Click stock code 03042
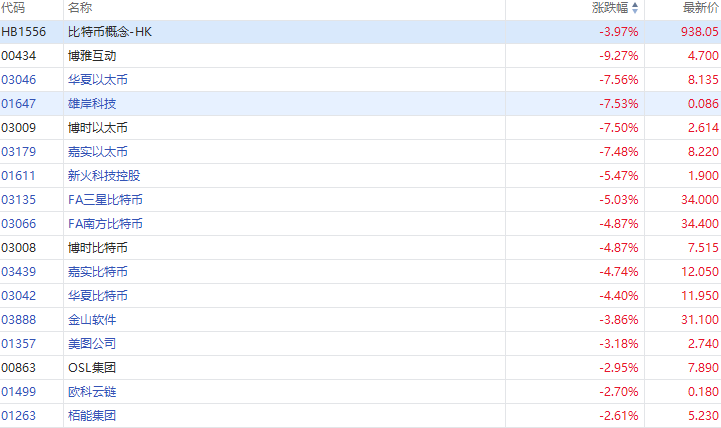Screen dimensions: 721x428 (18, 295)
